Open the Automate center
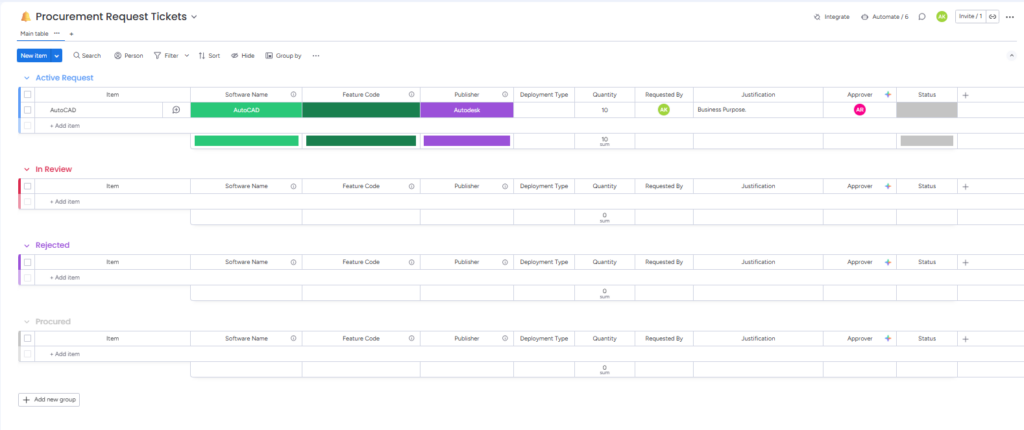1024x430 pixels. point(885,17)
